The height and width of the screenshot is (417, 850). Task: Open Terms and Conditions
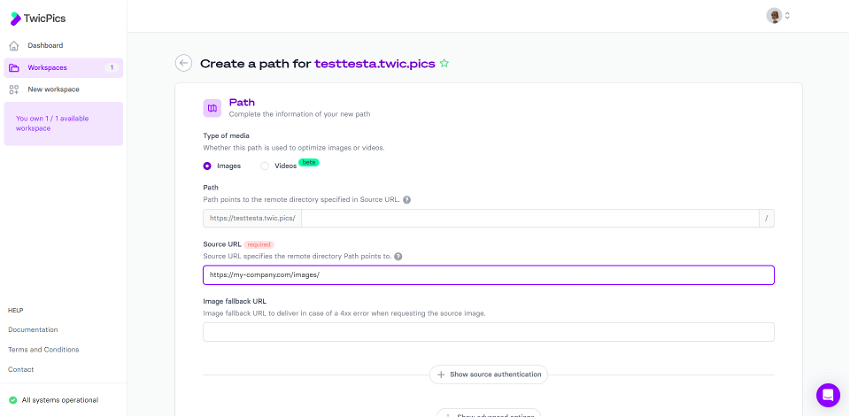pos(43,350)
